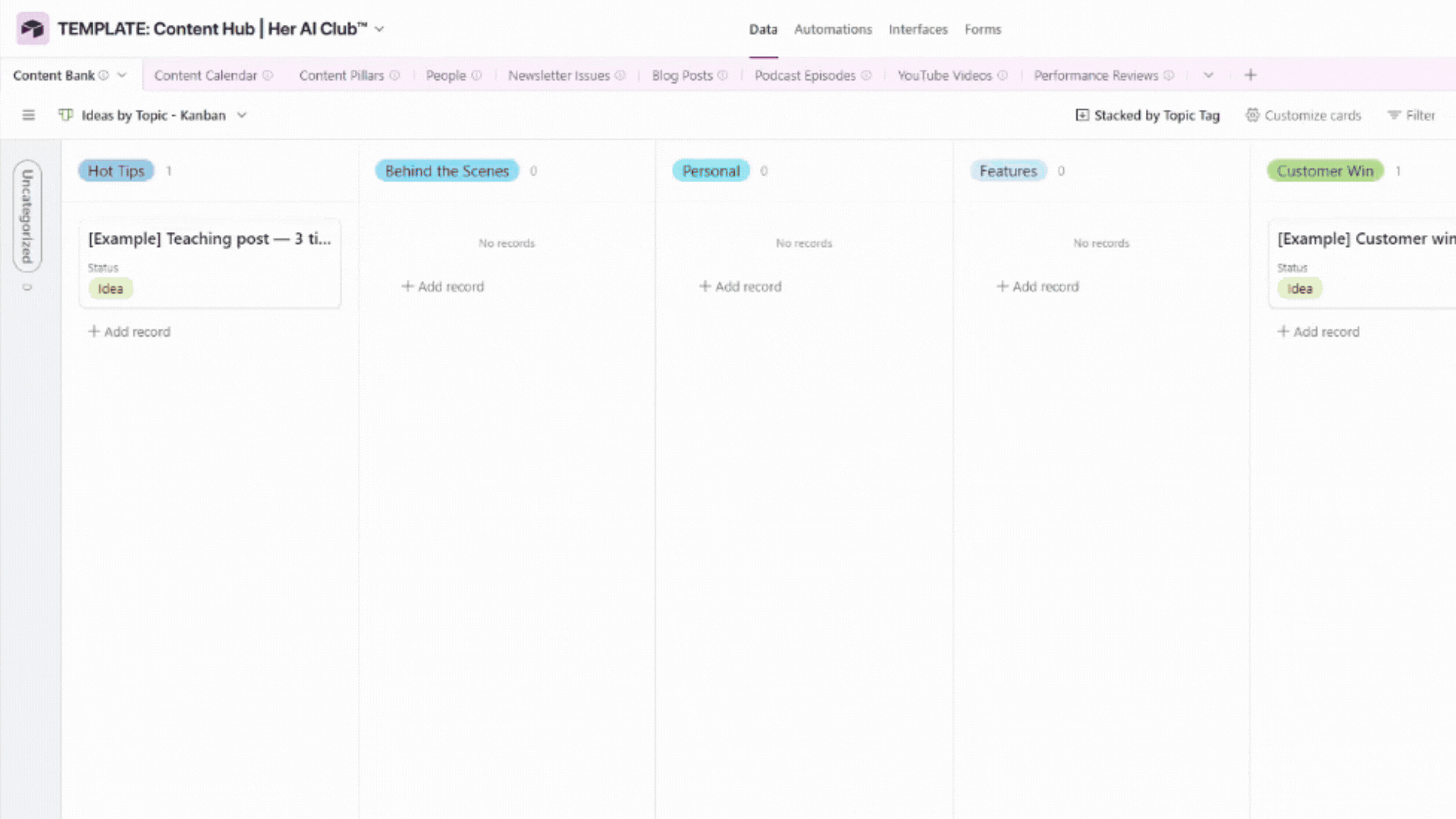Add record to Features stack
This screenshot has width=1456, height=819.
1037,287
